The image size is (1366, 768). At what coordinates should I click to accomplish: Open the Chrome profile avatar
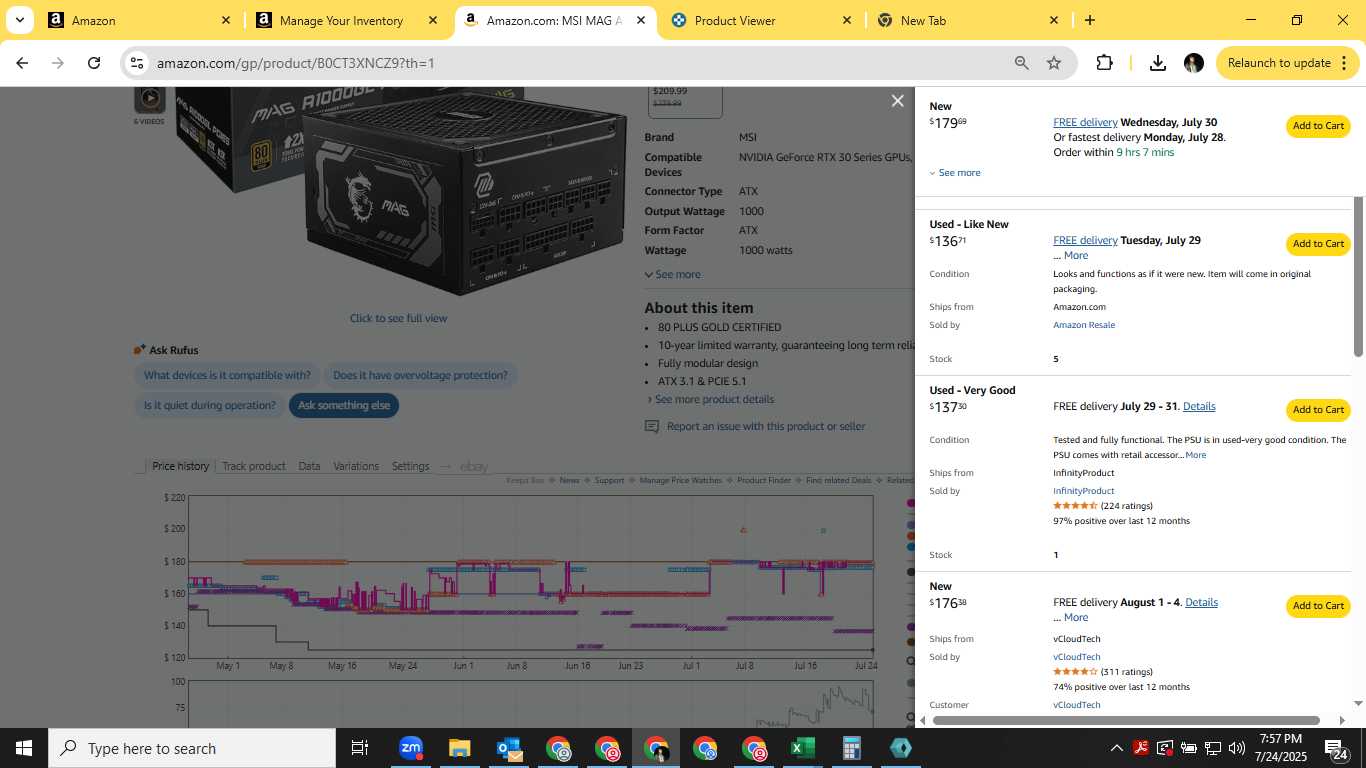pos(1193,63)
